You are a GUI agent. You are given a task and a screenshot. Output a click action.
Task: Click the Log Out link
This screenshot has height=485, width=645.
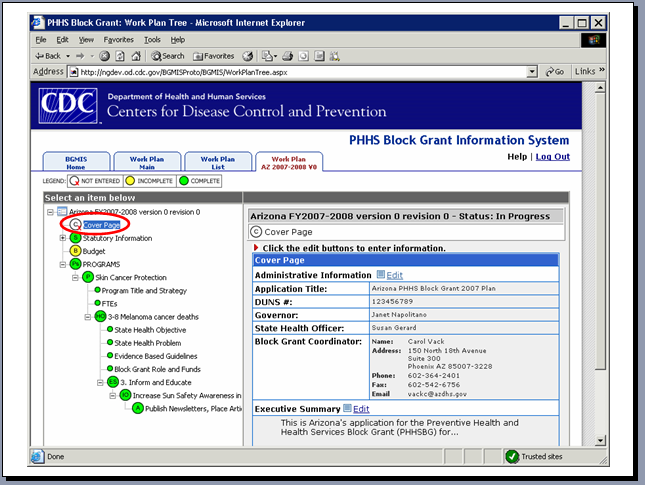pos(552,157)
